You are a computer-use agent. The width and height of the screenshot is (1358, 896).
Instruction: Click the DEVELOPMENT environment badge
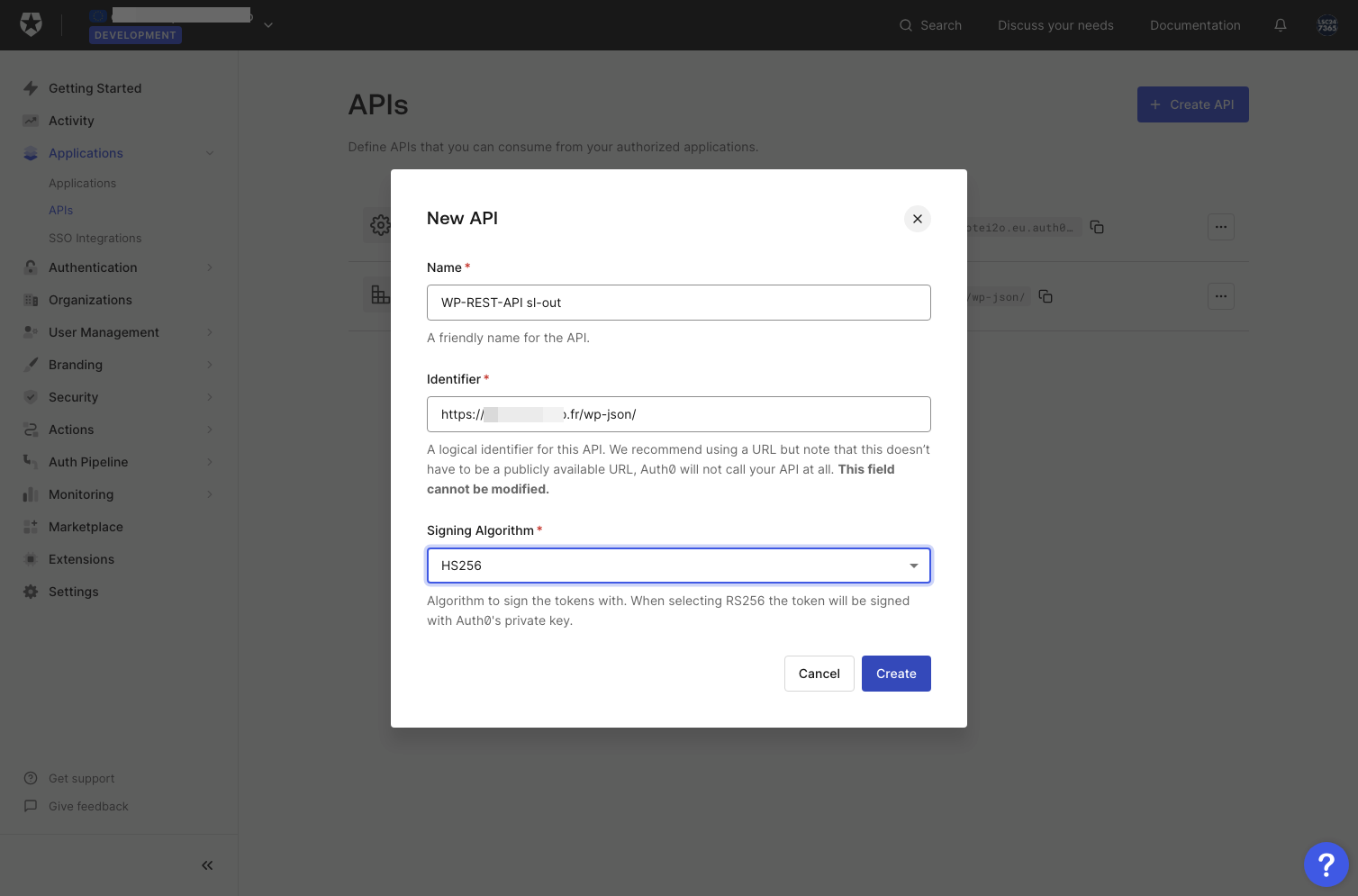coord(135,35)
